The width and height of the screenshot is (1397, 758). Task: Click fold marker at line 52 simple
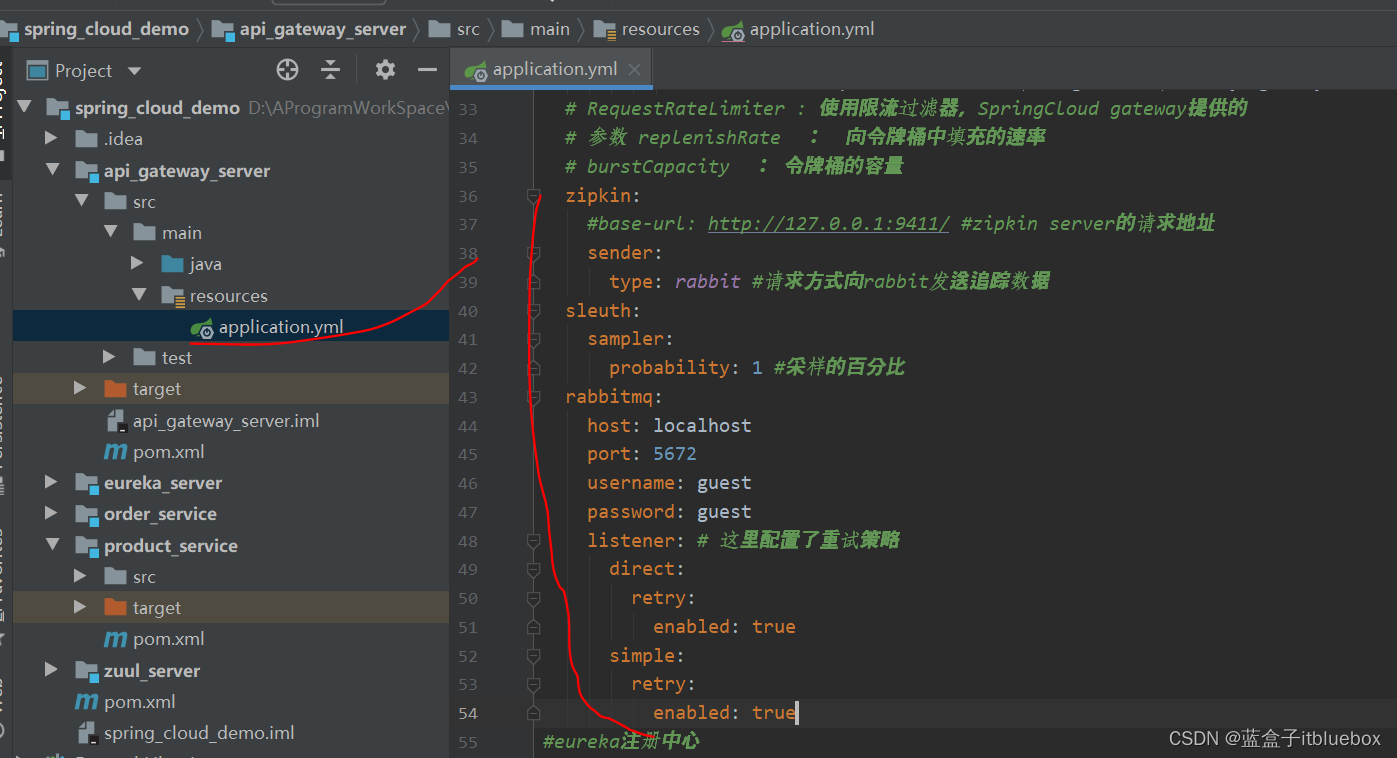(534, 656)
